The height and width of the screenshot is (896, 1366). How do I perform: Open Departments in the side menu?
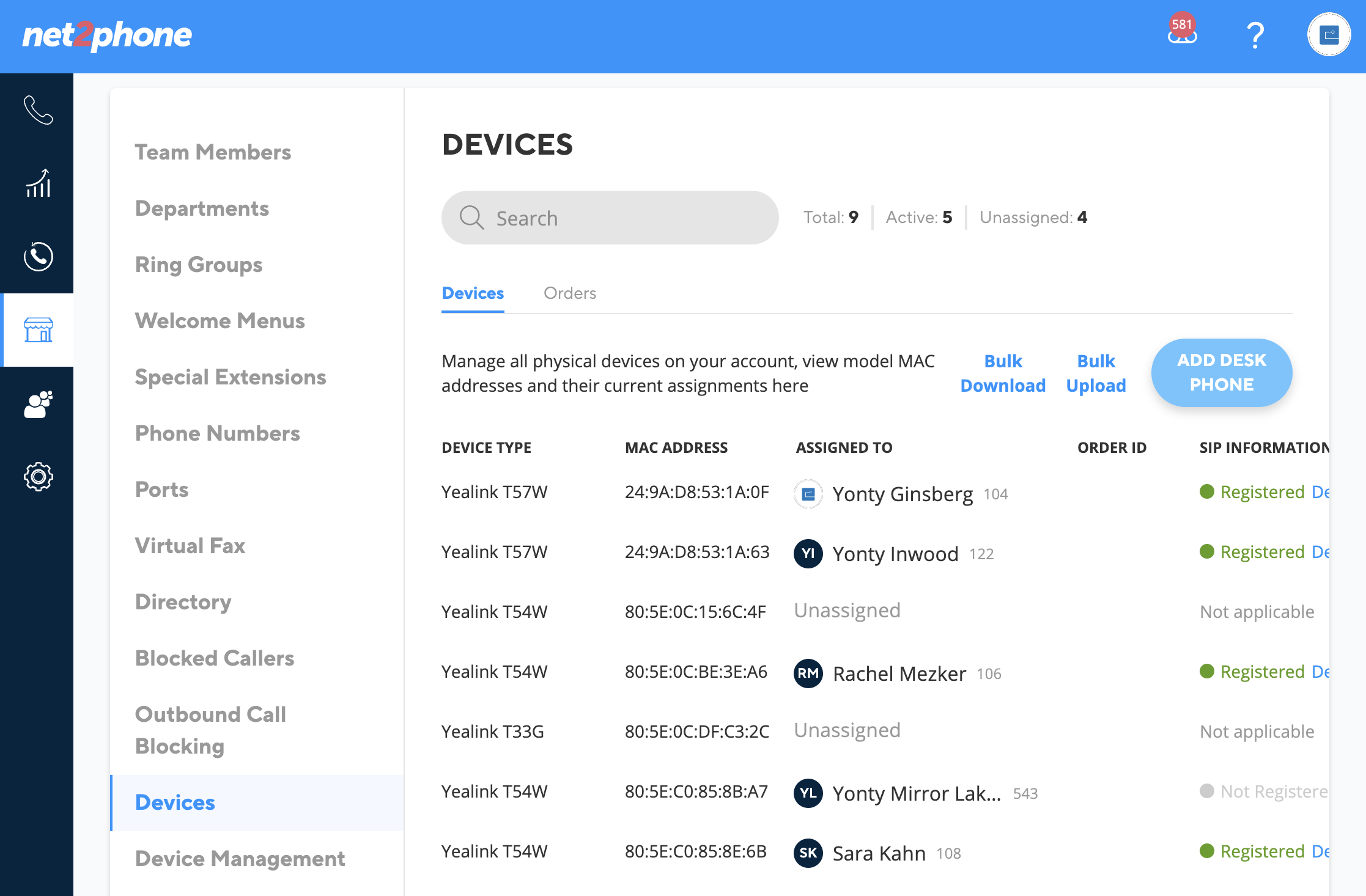coord(202,208)
